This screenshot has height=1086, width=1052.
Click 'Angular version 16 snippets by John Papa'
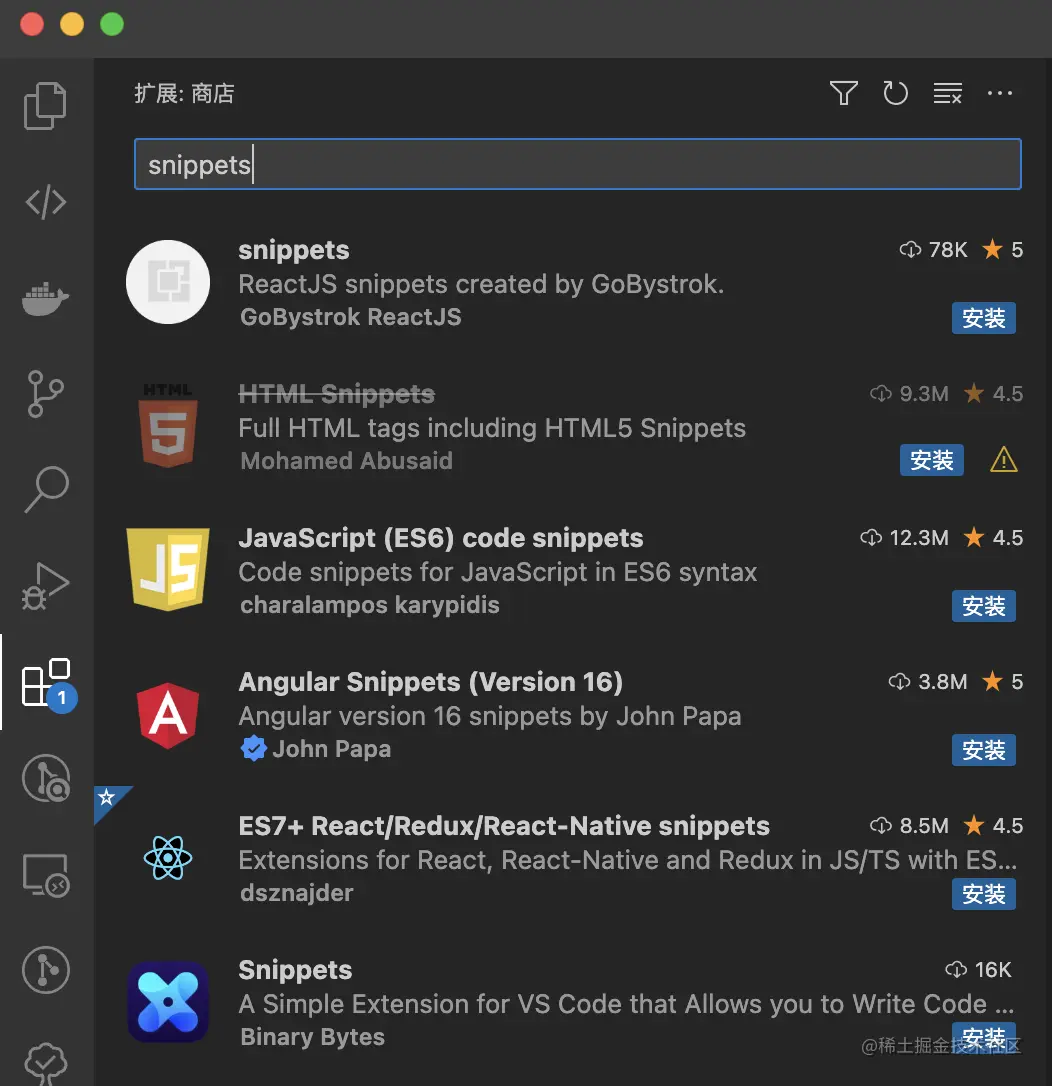[x=490, y=717]
